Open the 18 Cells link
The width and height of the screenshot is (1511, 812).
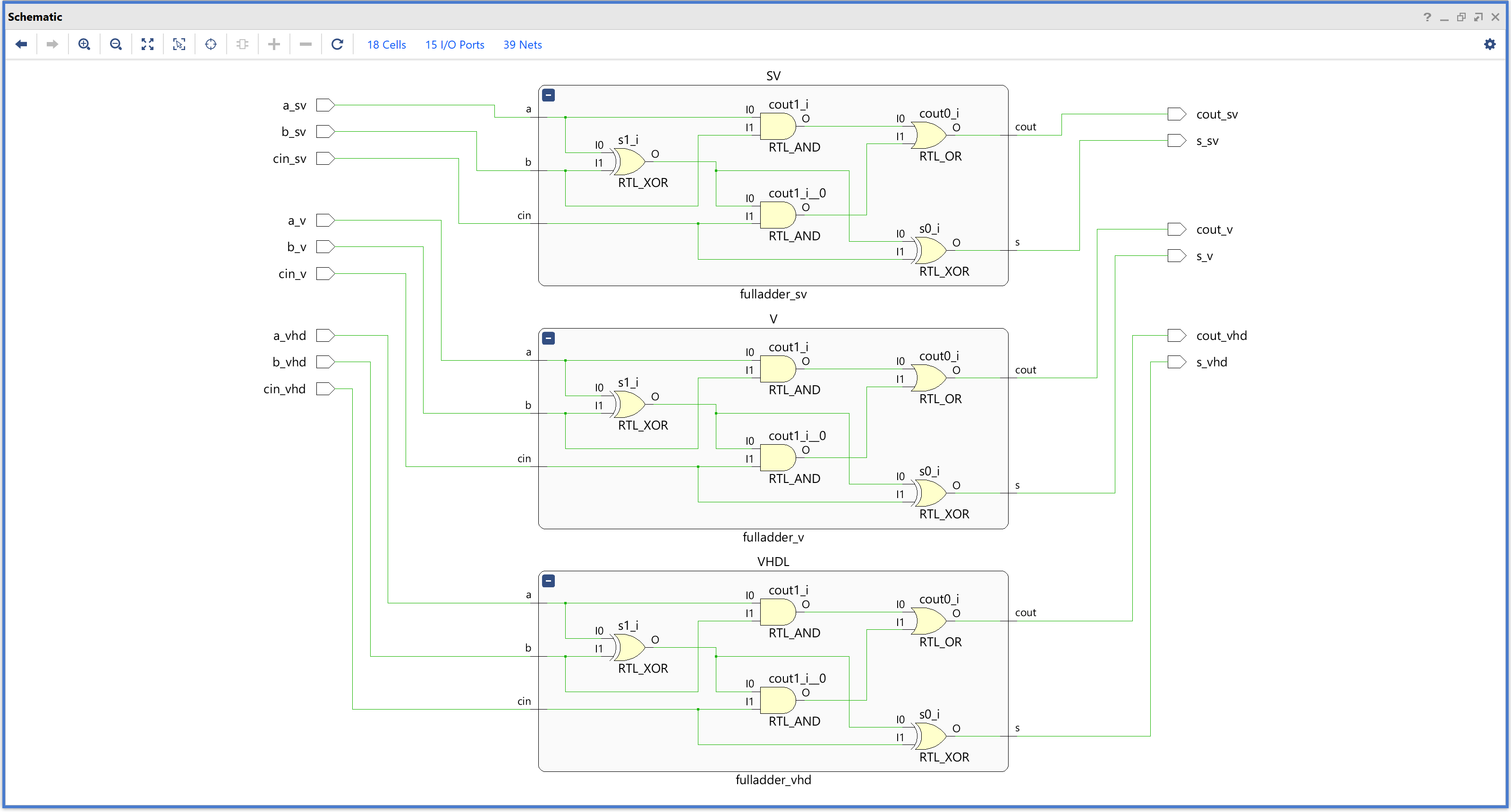386,44
